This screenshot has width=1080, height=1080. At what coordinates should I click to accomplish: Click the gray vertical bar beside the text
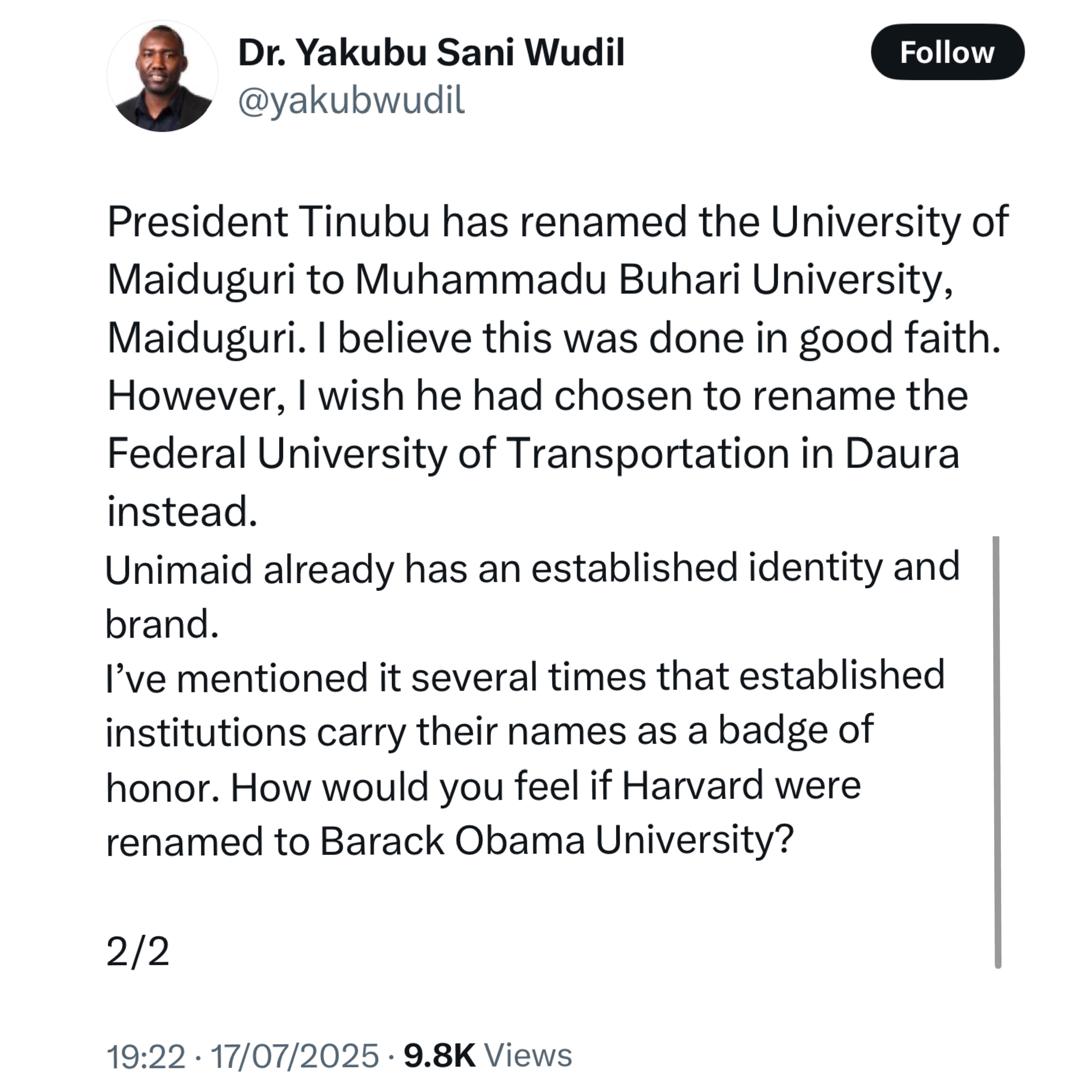(x=997, y=752)
